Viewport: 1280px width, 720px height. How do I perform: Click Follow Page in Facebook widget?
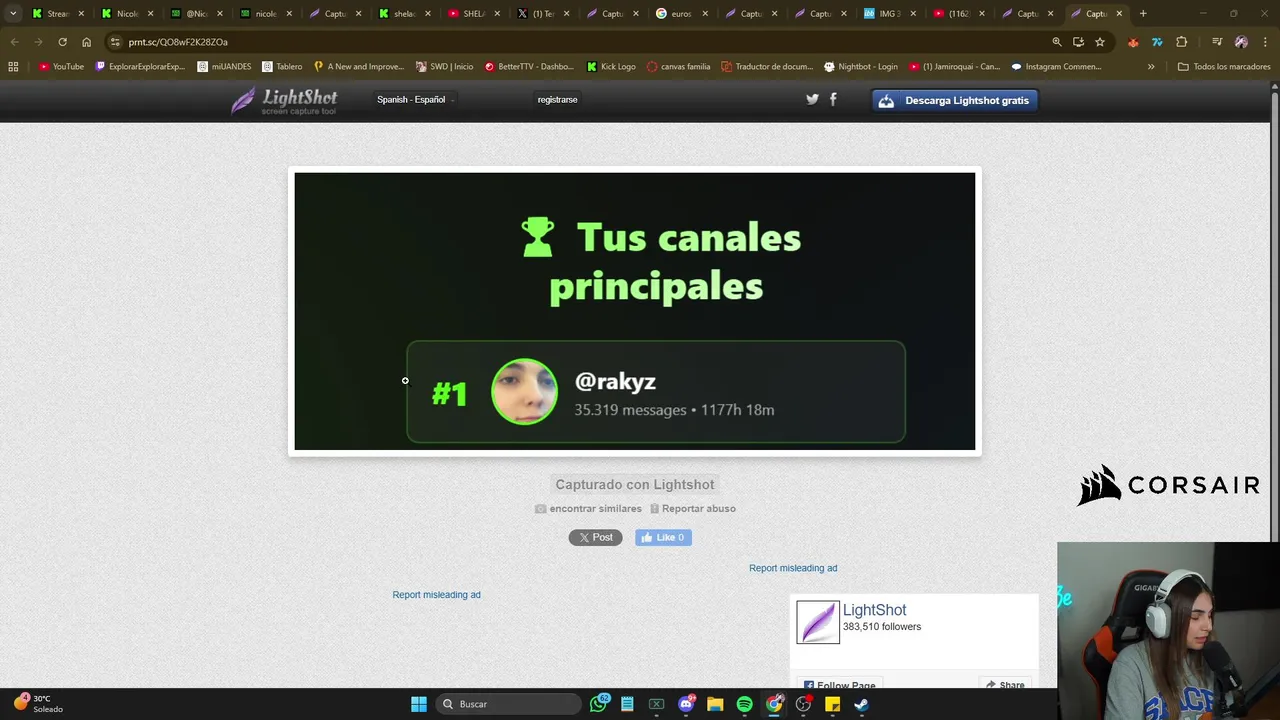840,684
